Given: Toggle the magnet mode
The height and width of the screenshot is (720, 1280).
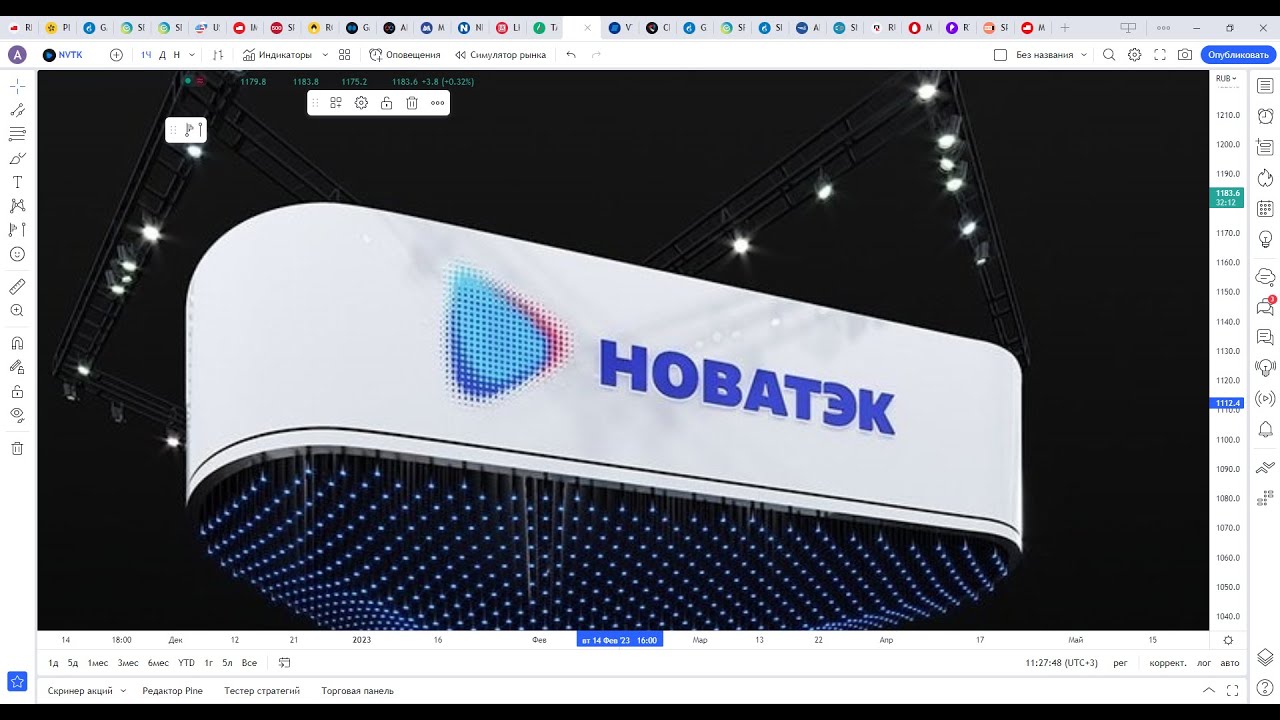Looking at the screenshot, I should pyautogui.click(x=17, y=343).
